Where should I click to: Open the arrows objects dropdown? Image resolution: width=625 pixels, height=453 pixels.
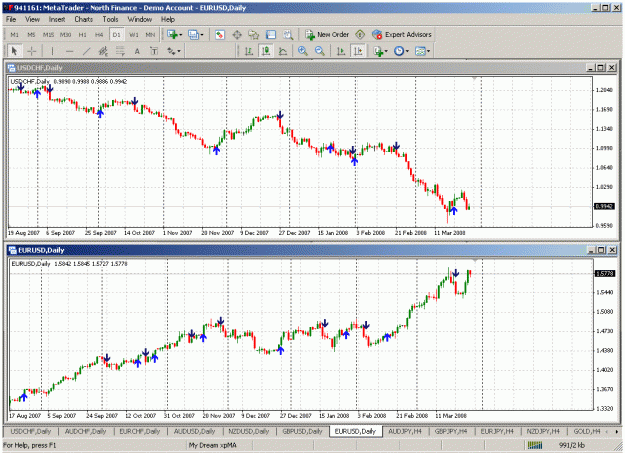173,51
